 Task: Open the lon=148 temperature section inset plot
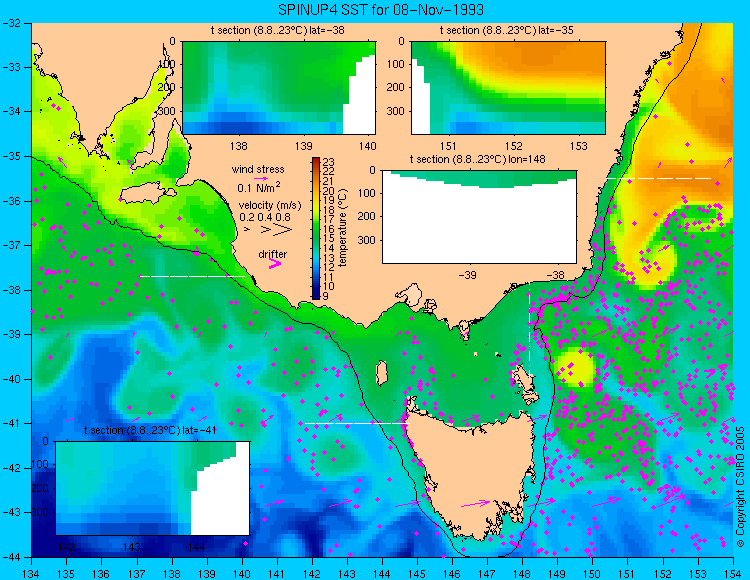[479, 217]
